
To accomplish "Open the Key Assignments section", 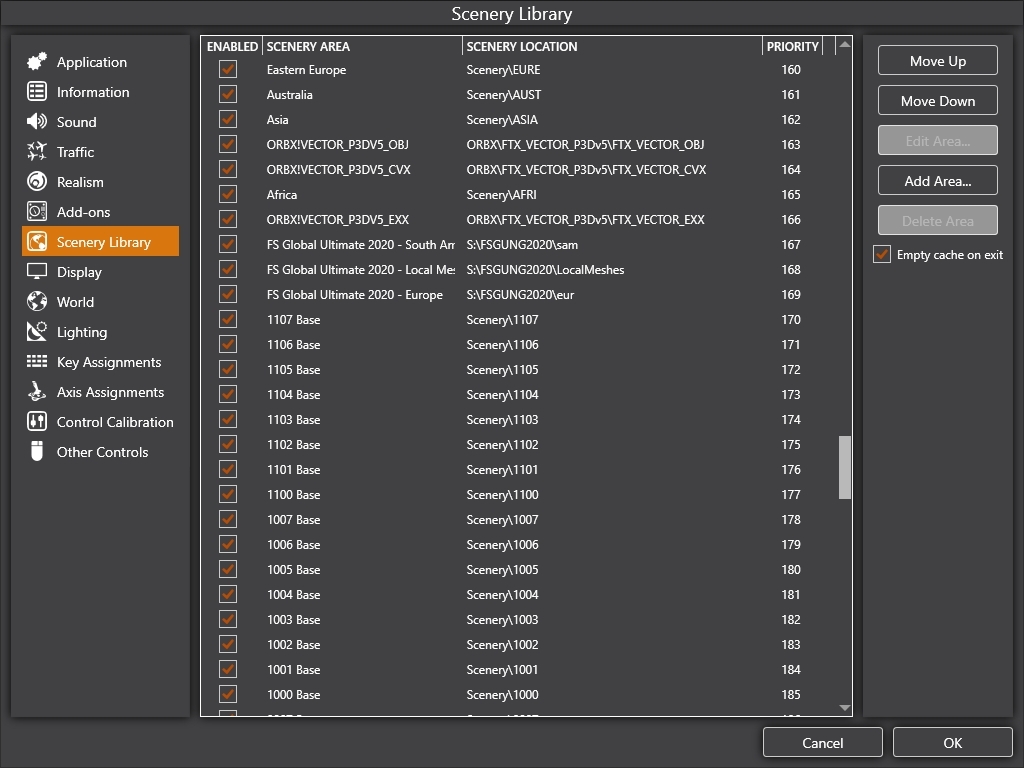I will (x=108, y=362).
